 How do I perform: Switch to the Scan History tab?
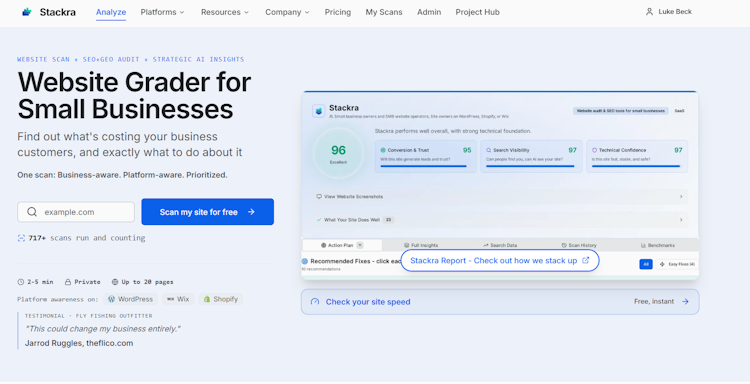coord(579,245)
